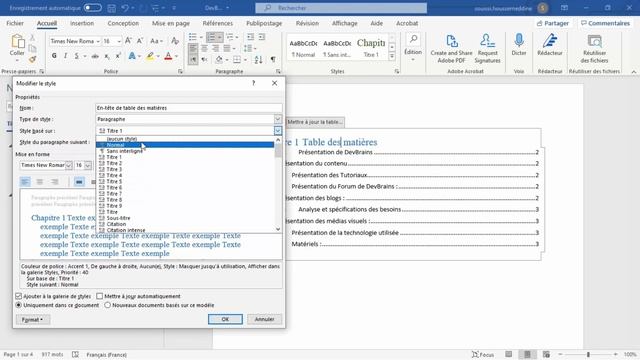Viewport: 640px width, 360px height.
Task: Open dialog font size dropdown
Action: tap(88, 165)
